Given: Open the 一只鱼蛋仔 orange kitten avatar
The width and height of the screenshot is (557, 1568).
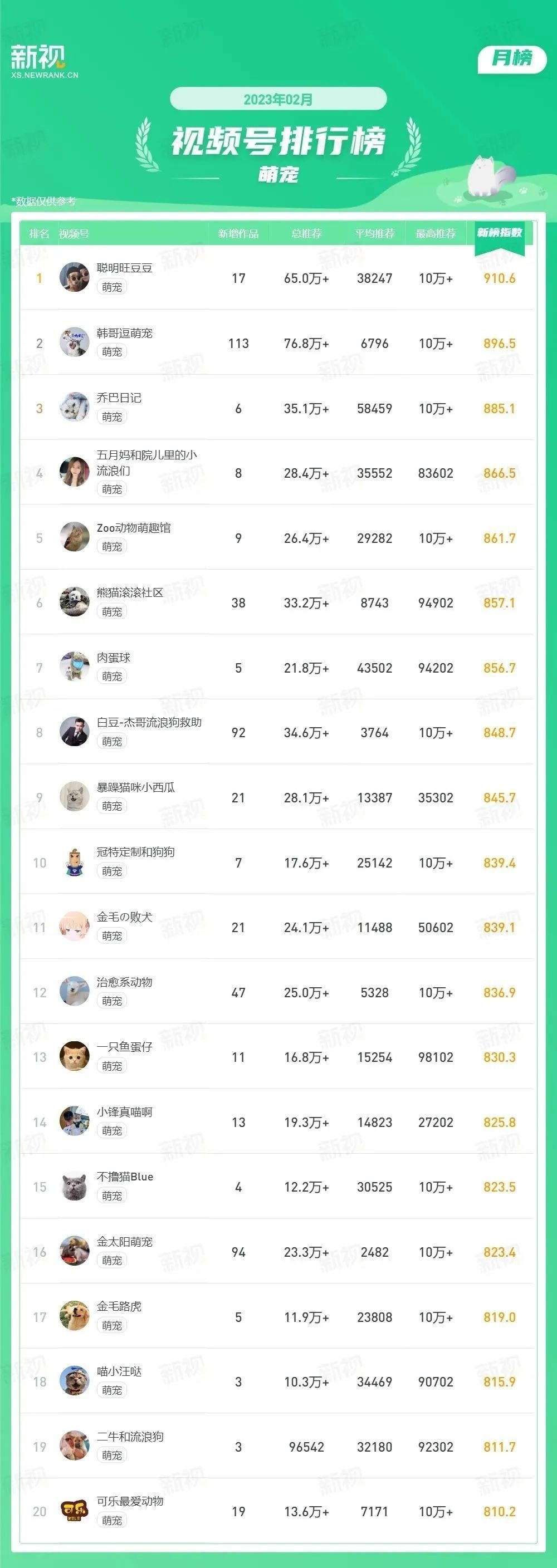Looking at the screenshot, I should pyautogui.click(x=74, y=1057).
